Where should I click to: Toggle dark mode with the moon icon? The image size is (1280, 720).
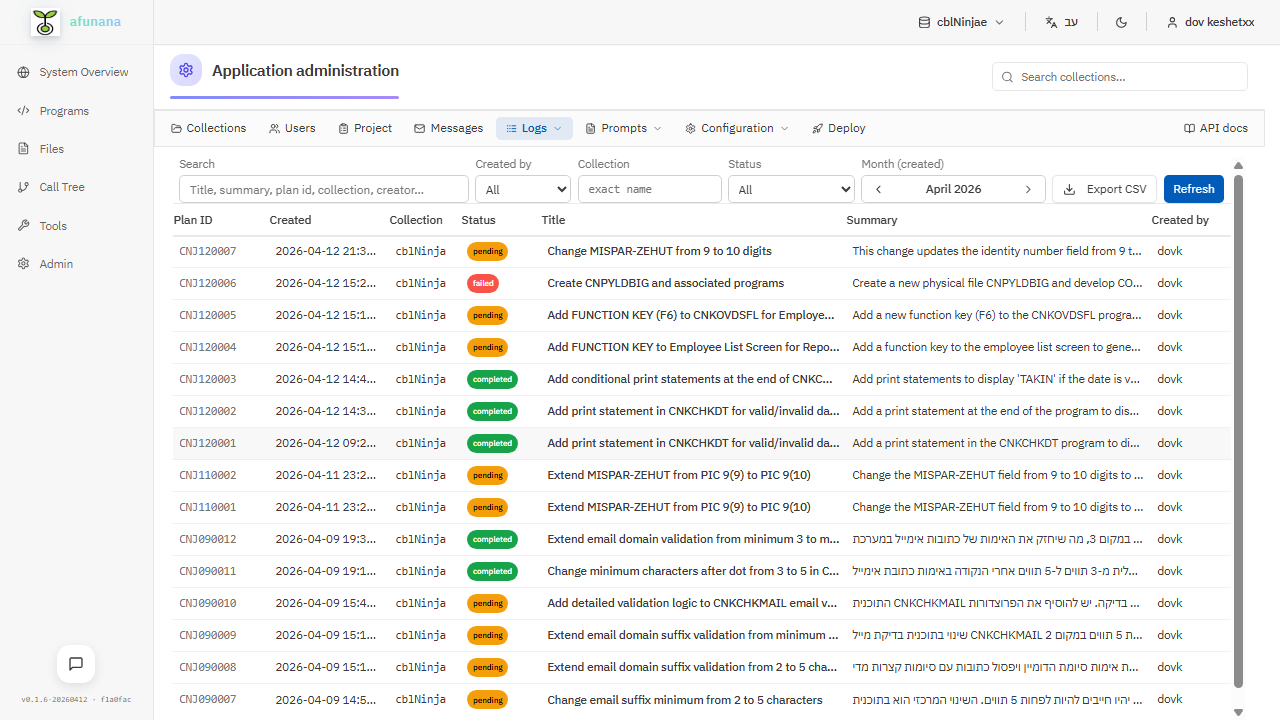pos(1121,21)
